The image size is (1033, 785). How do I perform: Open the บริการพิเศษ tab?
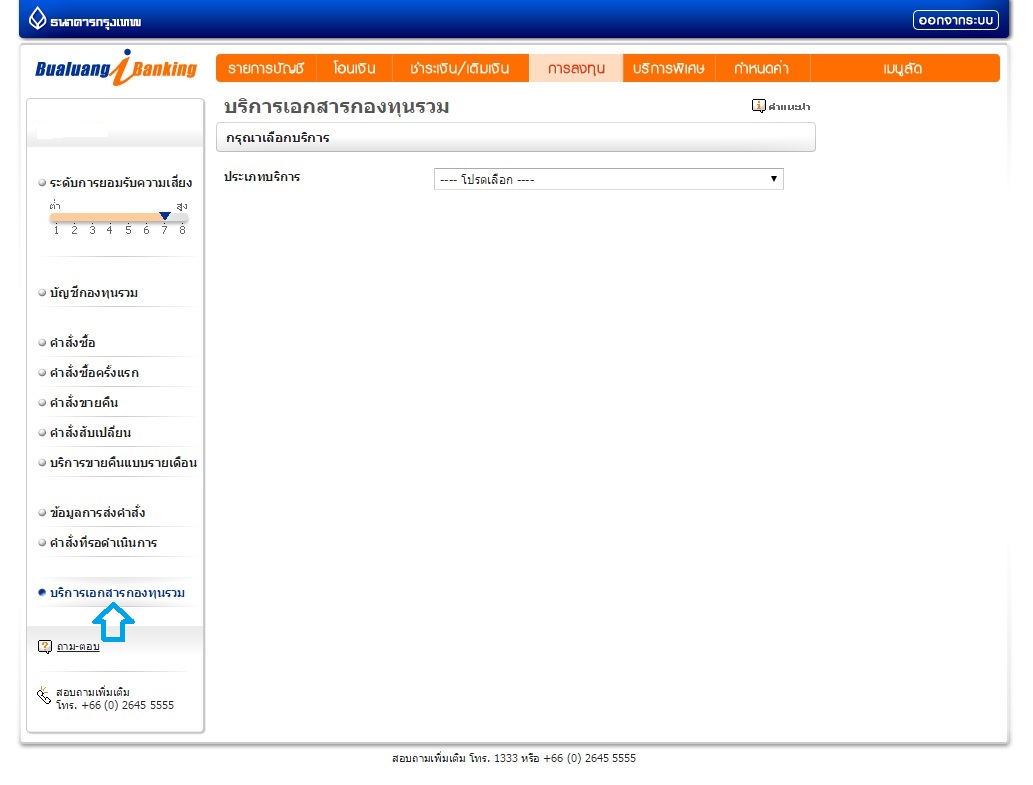point(669,68)
